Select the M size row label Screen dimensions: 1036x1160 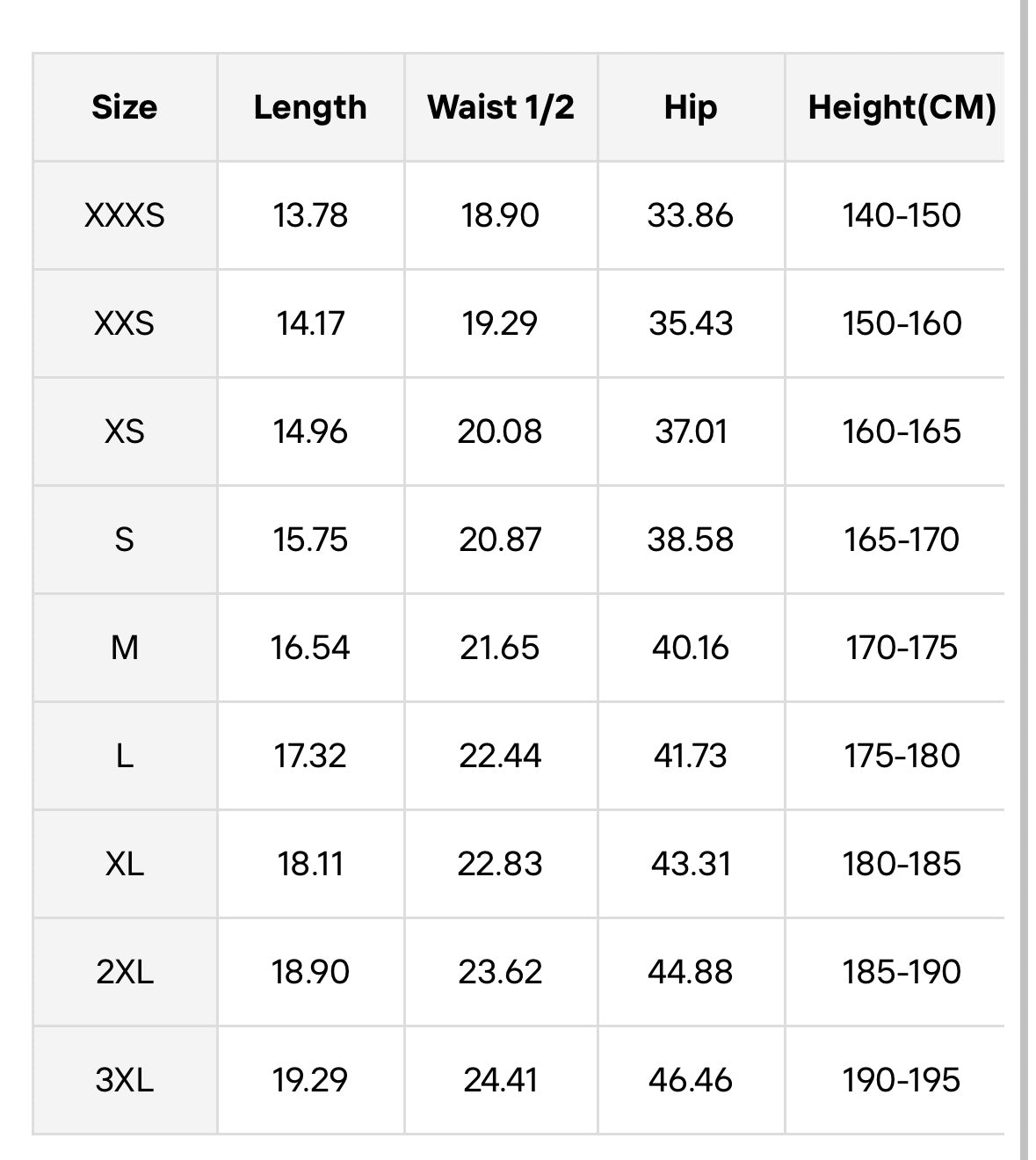pos(125,648)
